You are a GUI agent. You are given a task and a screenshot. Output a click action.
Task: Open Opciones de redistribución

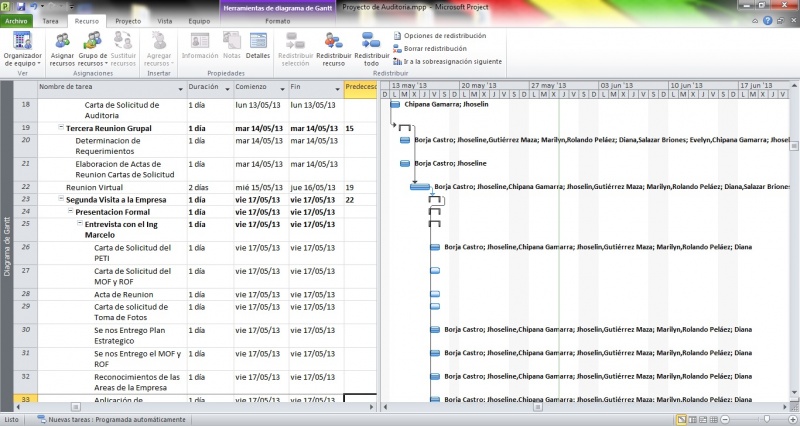tap(444, 35)
